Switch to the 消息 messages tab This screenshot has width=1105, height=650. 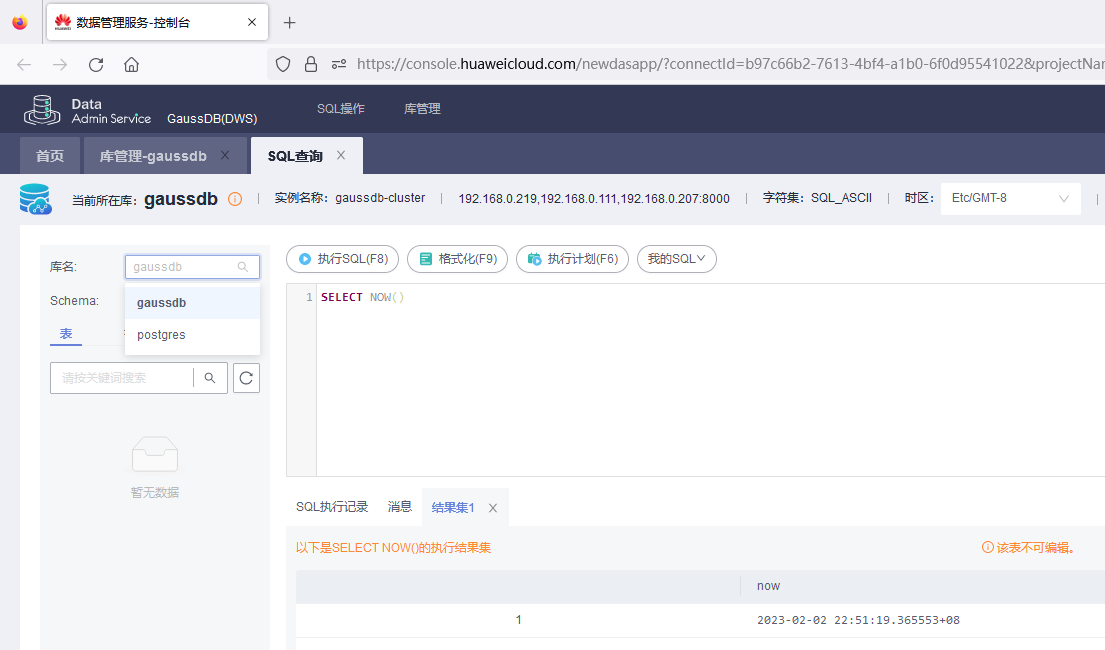[x=399, y=506]
